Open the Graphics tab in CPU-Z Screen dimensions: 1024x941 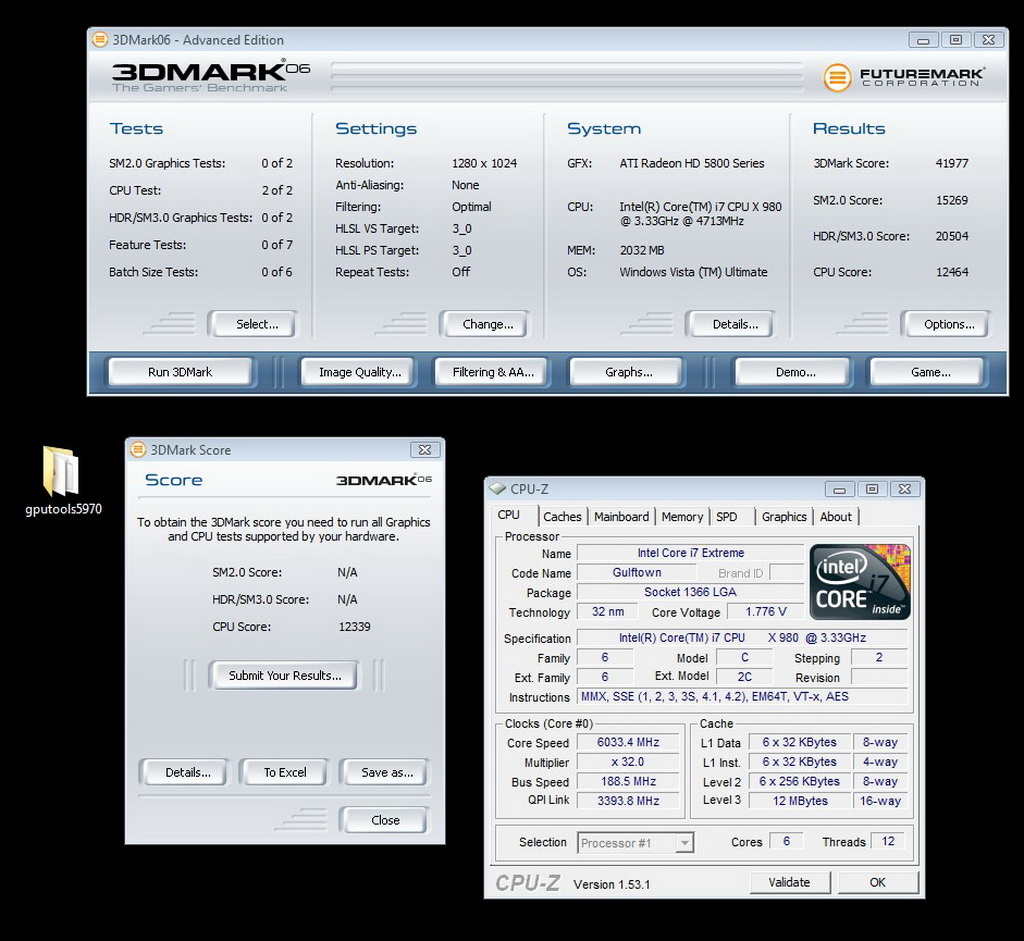tap(784, 517)
